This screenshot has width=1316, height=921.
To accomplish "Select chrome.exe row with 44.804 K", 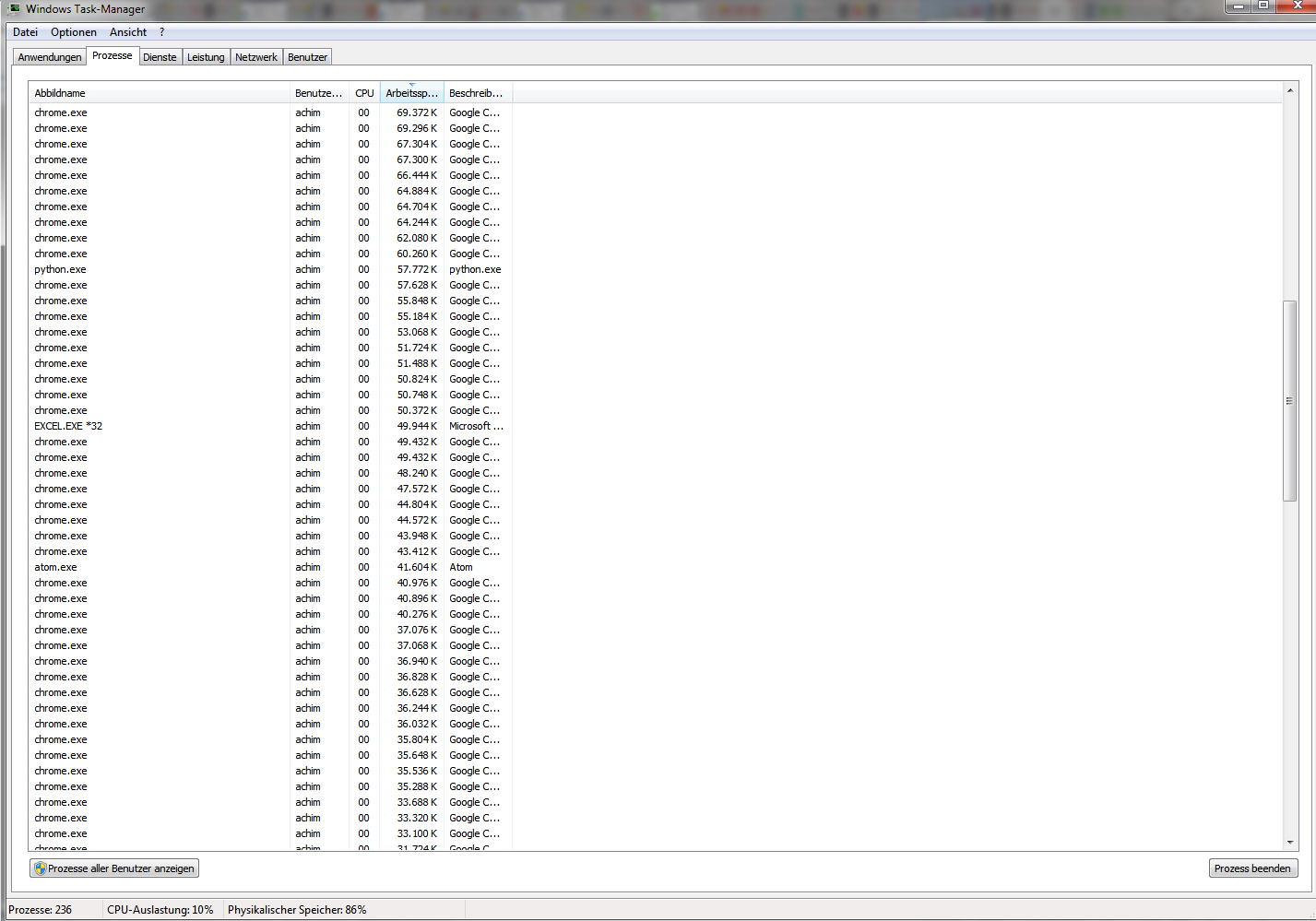I will tap(270, 504).
